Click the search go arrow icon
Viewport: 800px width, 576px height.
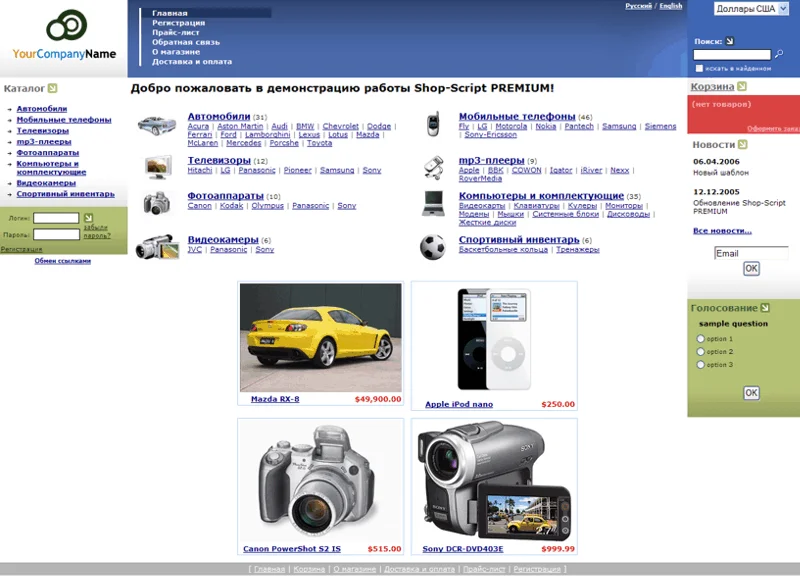(x=730, y=42)
